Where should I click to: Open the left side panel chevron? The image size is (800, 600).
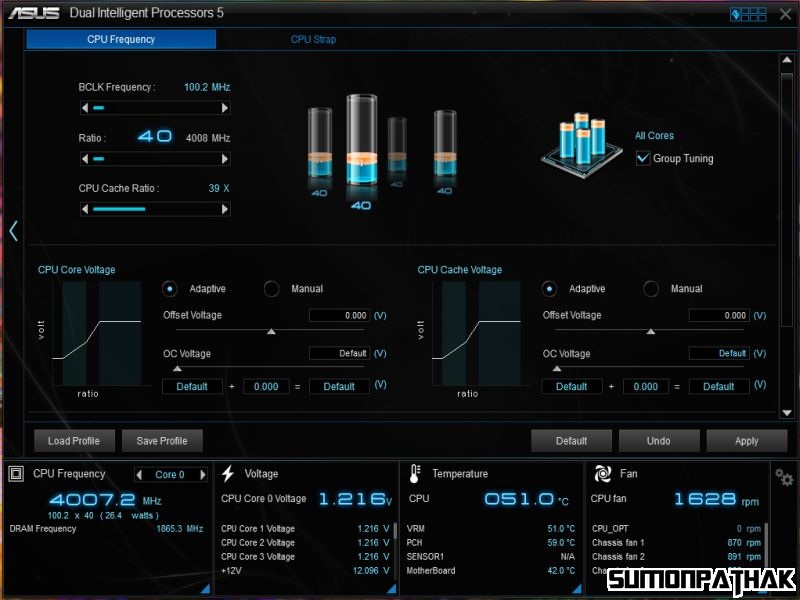[14, 231]
